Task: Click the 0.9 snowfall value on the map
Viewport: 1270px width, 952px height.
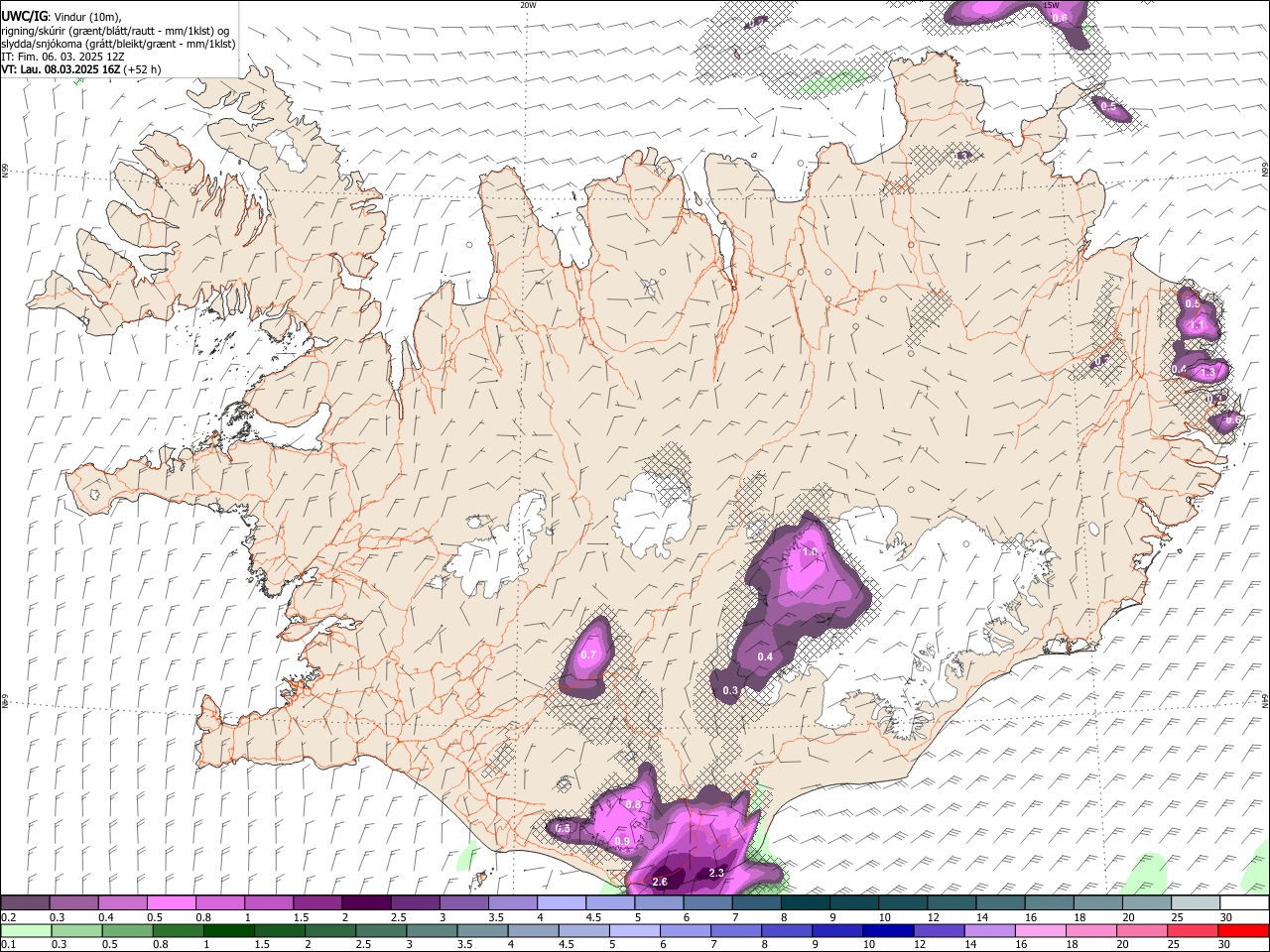Action: tap(622, 841)
